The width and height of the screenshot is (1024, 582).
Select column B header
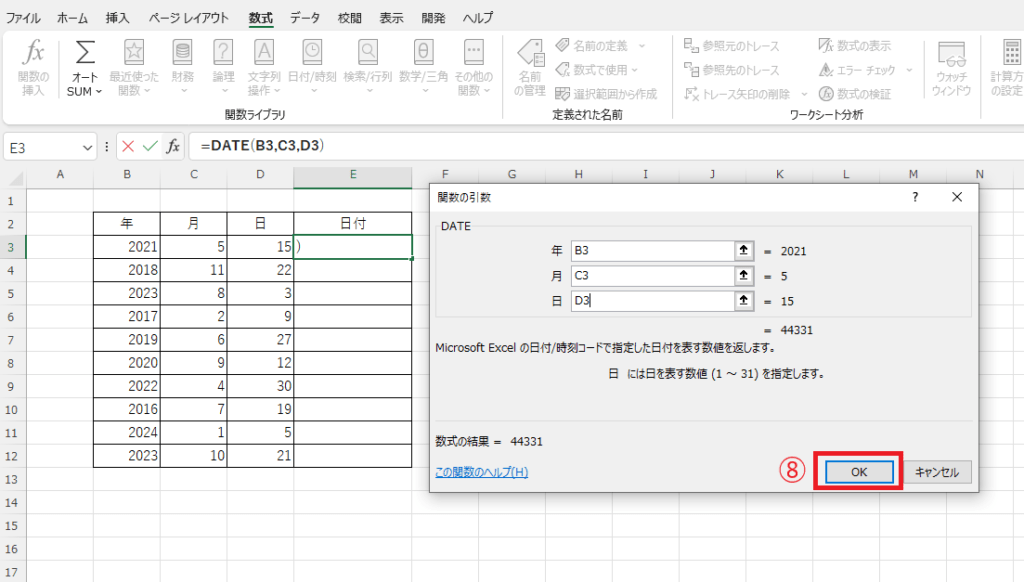tap(127, 174)
